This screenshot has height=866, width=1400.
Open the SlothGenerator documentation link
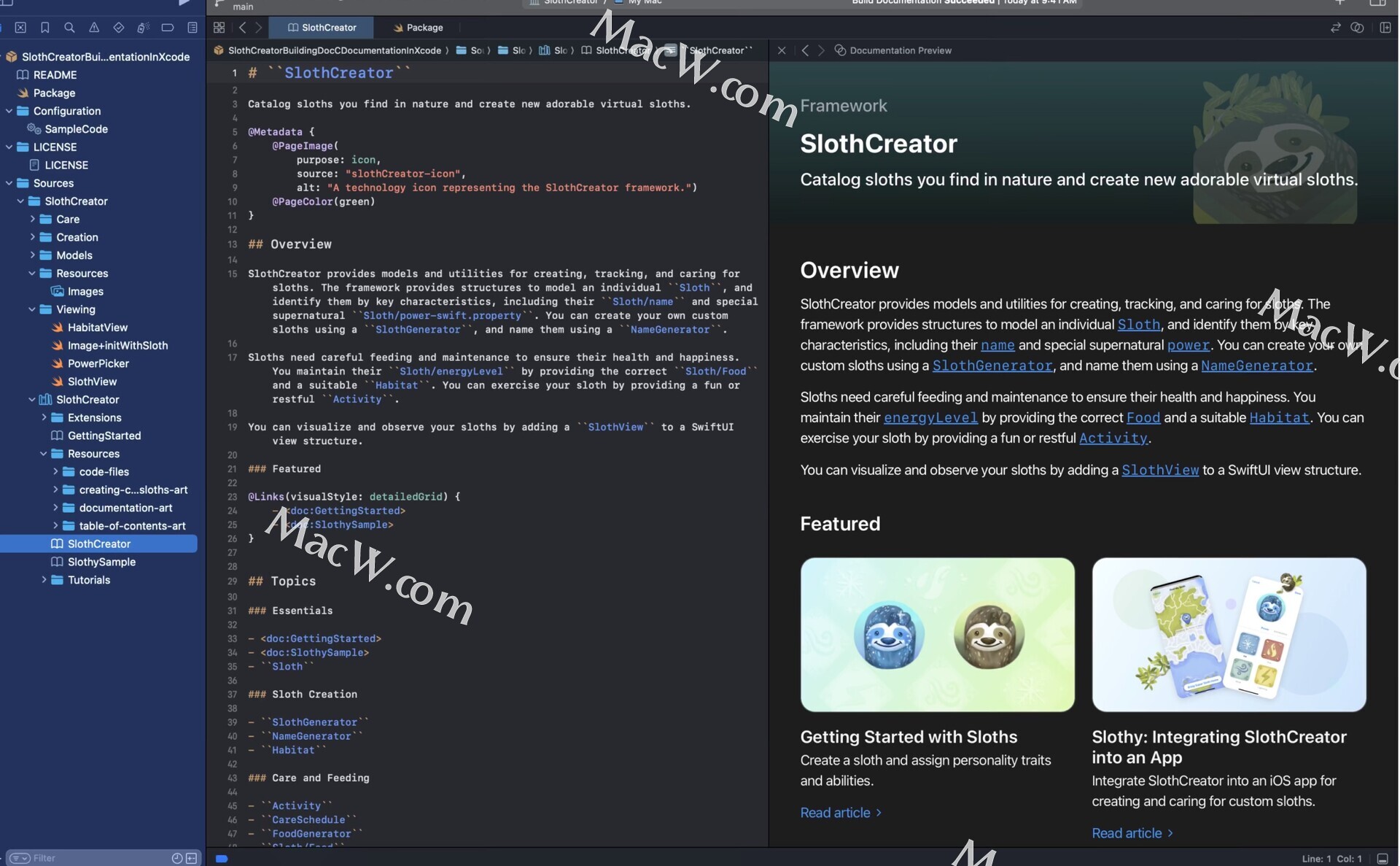[x=992, y=366]
